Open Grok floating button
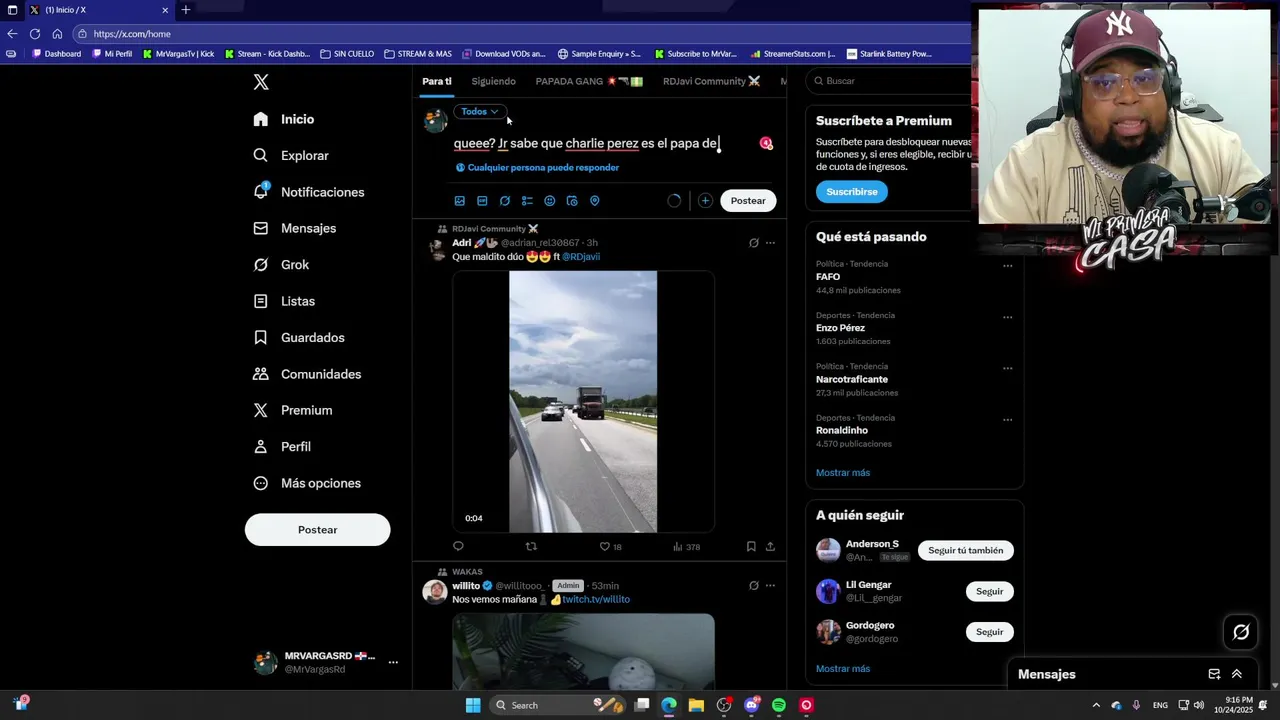 pos(1241,632)
